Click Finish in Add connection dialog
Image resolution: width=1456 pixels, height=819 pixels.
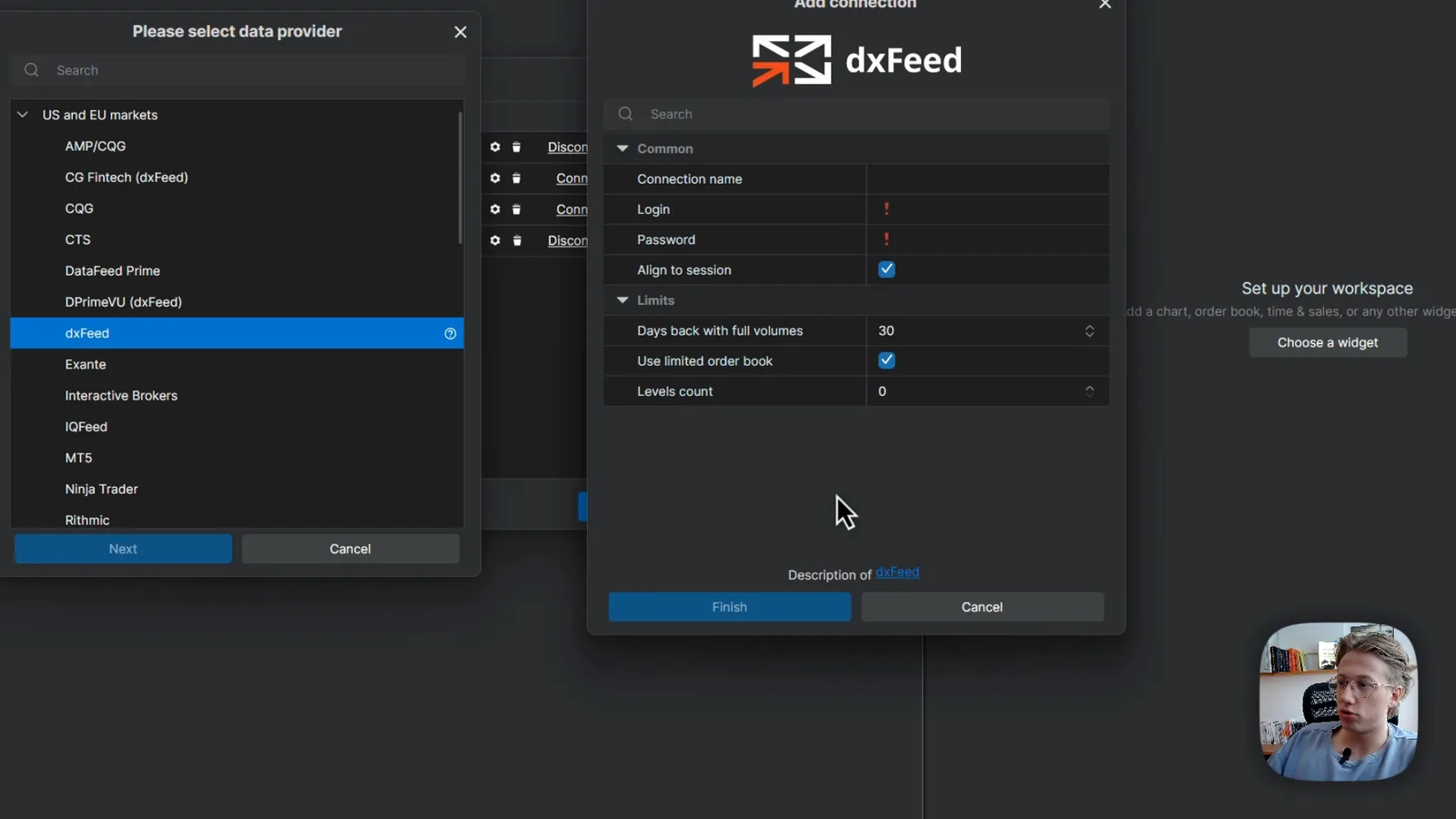click(x=730, y=607)
